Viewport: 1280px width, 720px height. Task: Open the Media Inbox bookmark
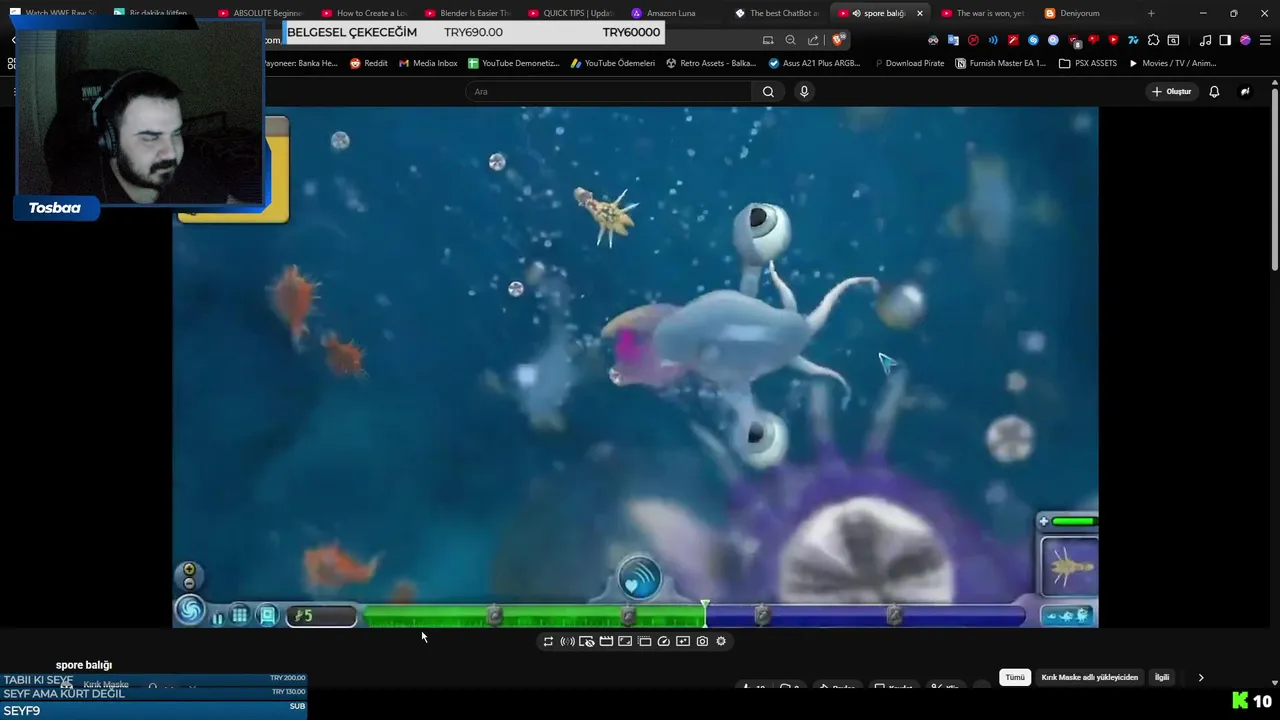coord(428,63)
